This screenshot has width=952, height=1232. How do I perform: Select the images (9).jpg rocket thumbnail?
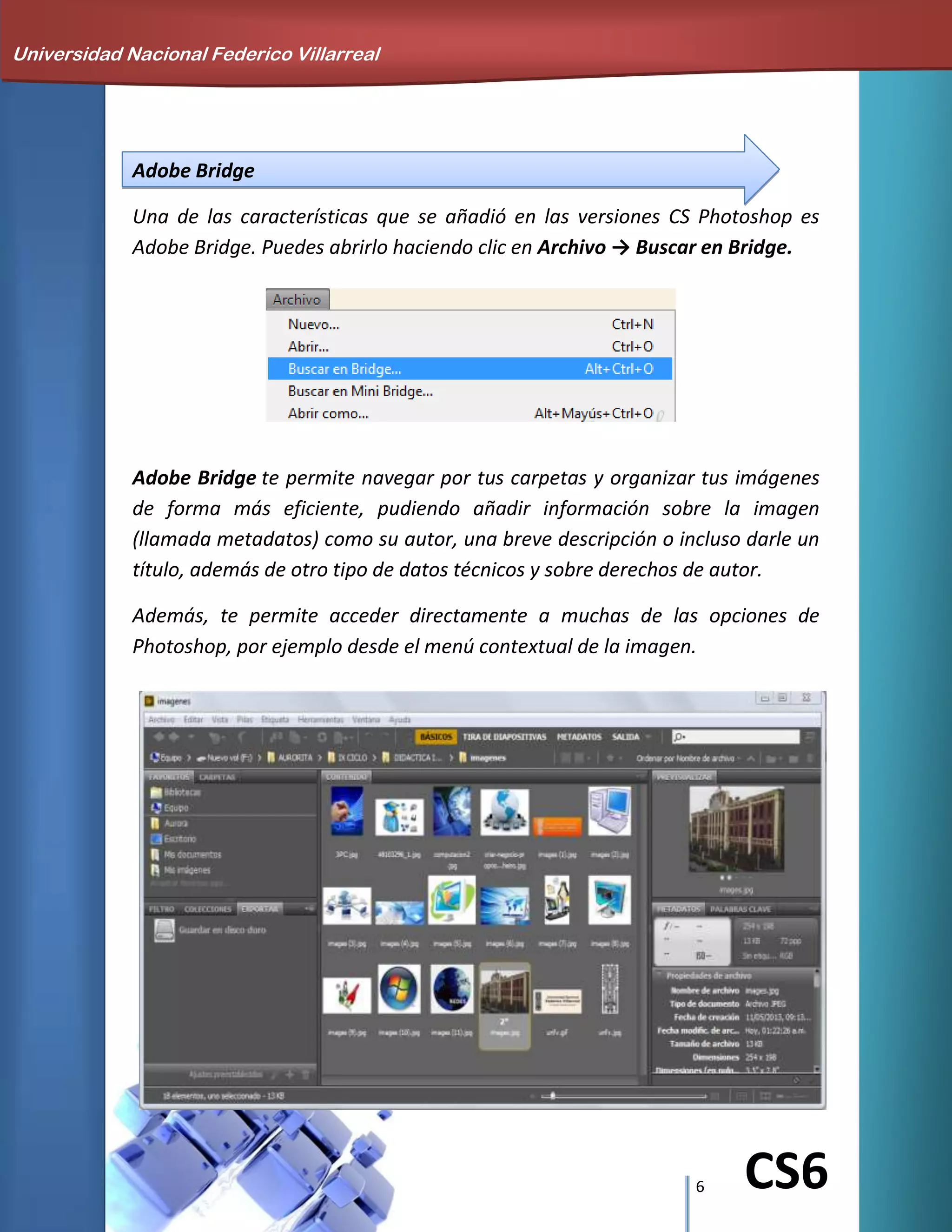pyautogui.click(x=347, y=996)
